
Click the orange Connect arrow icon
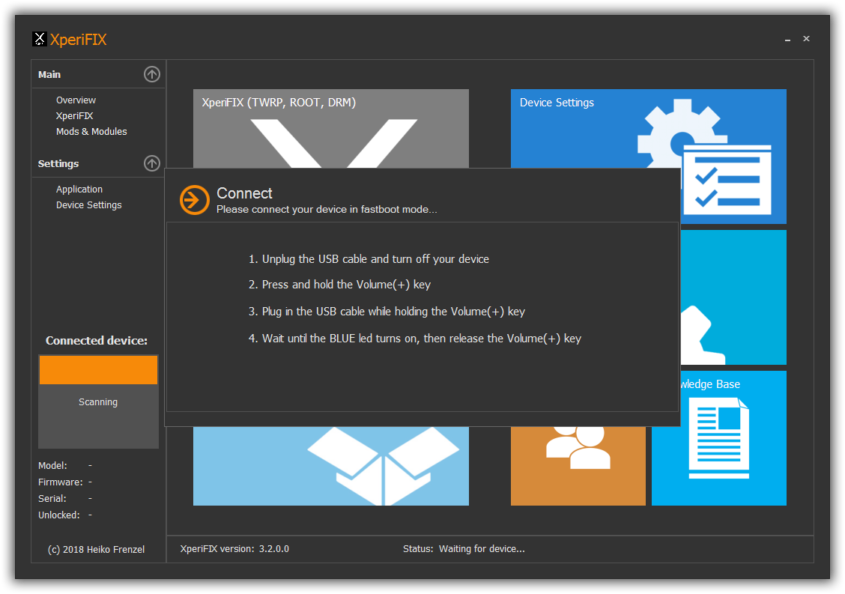pyautogui.click(x=194, y=200)
